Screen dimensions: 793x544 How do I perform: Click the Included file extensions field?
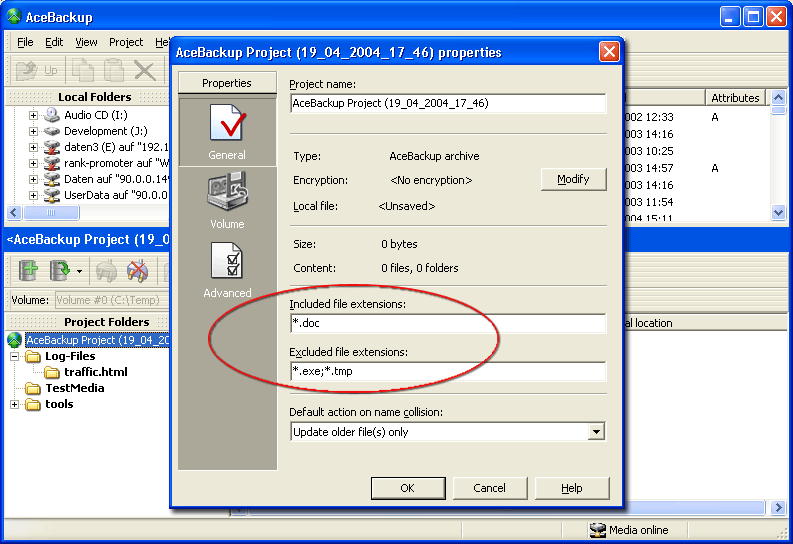pos(448,323)
